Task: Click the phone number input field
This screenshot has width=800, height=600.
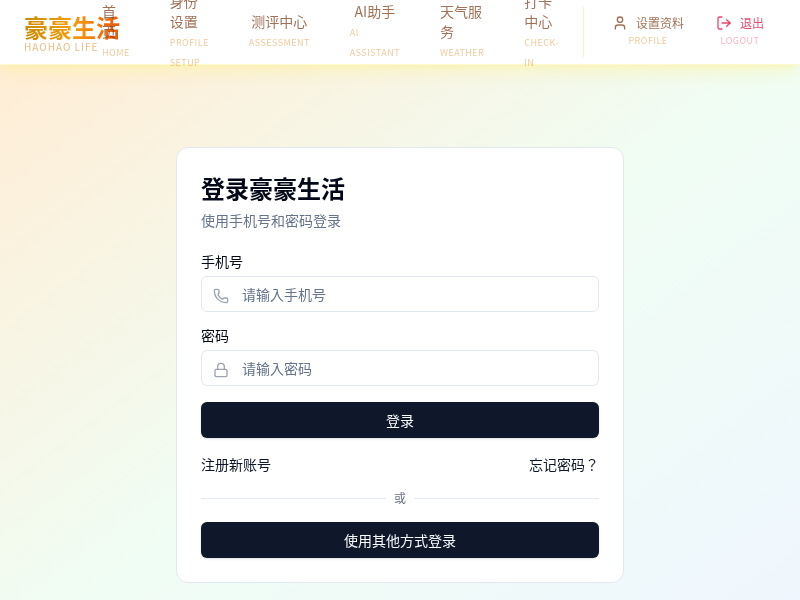Action: 400,294
